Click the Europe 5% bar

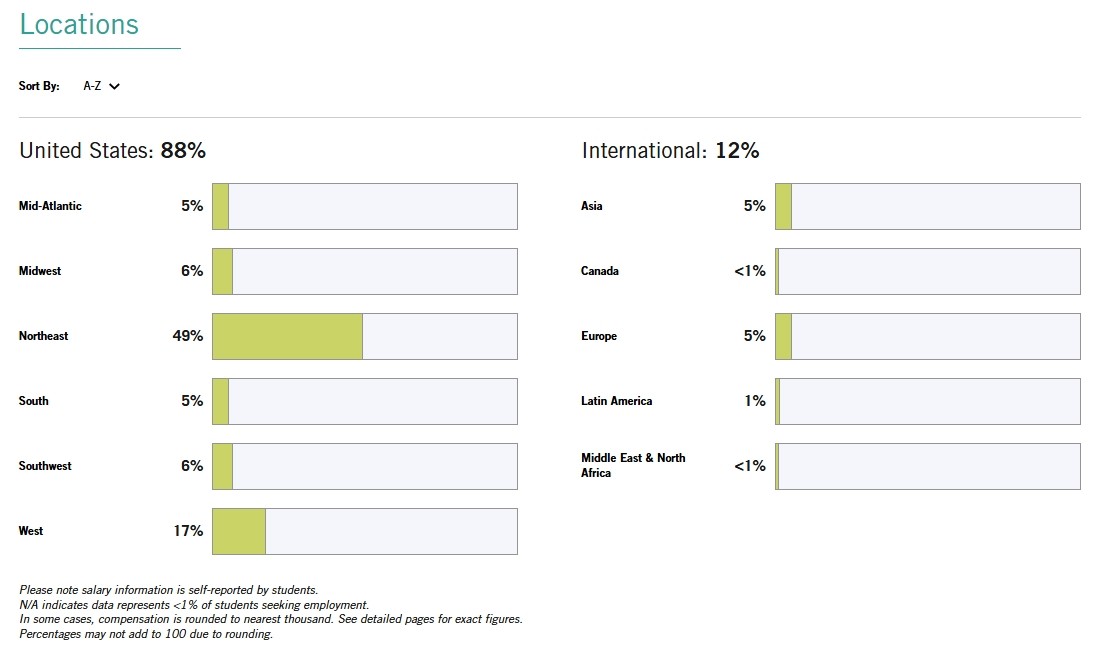pos(927,336)
